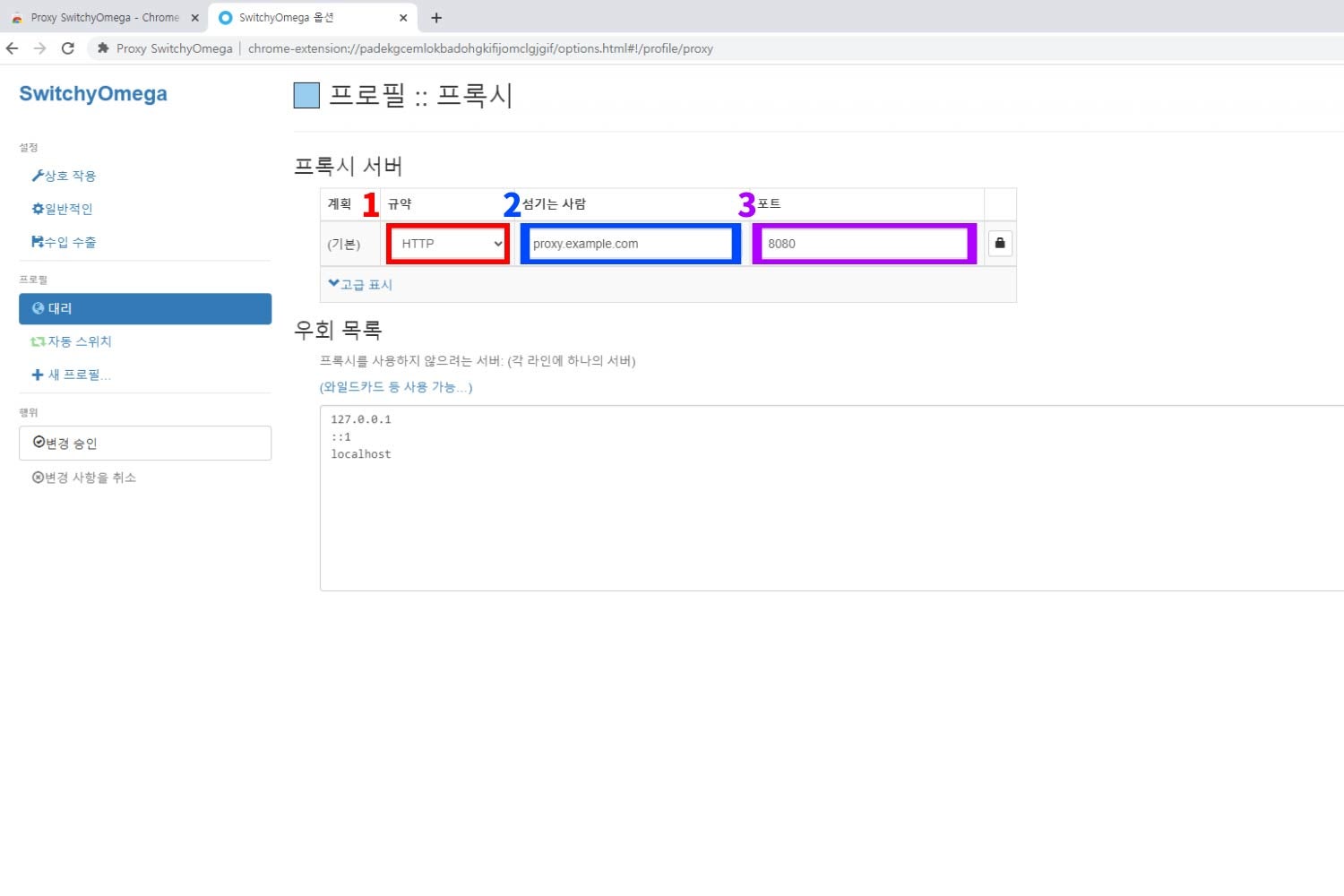Open 수입 수출 import/export page

click(64, 242)
